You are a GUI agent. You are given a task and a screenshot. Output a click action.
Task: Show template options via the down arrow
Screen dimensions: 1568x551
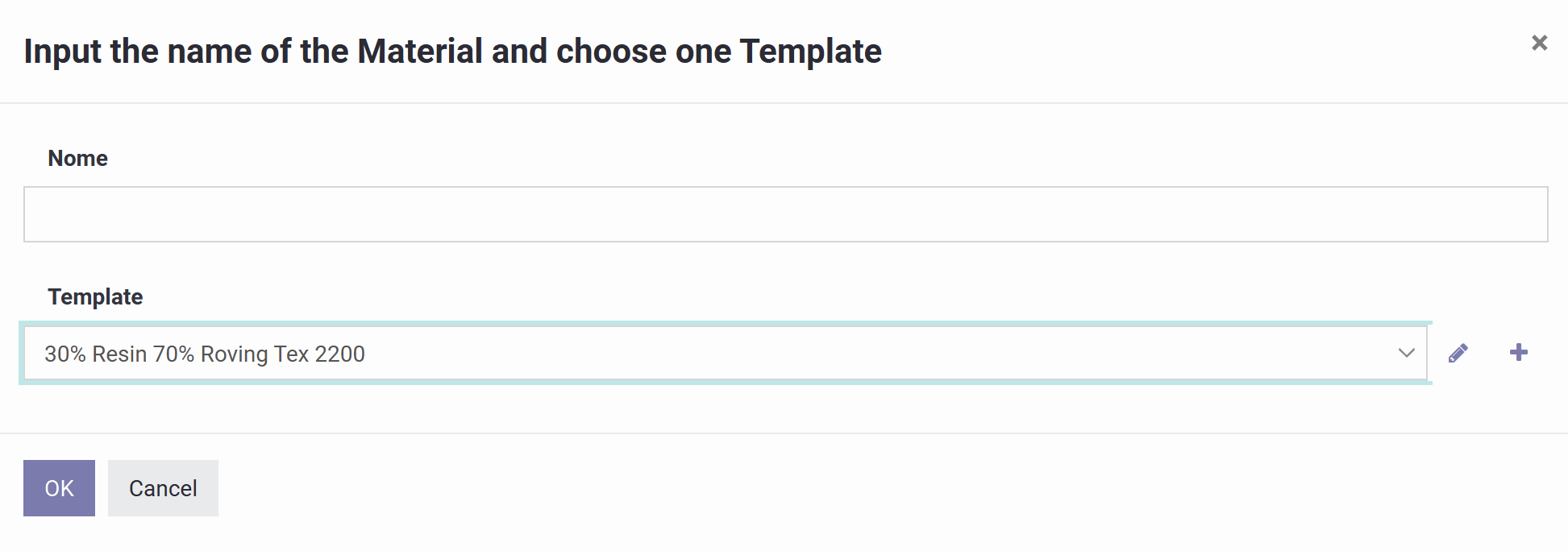point(1406,353)
